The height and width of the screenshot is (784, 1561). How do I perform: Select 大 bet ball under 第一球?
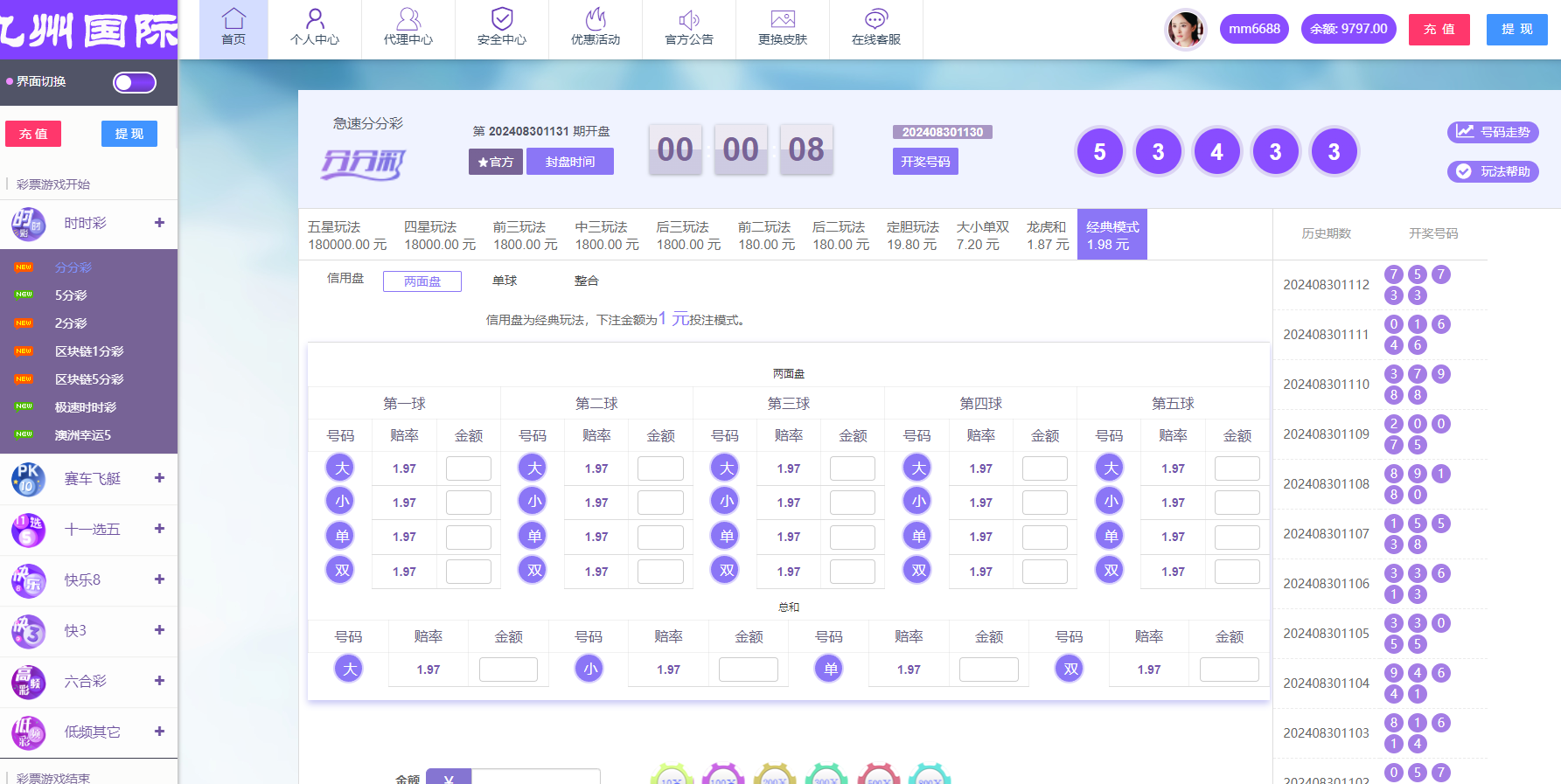(x=340, y=468)
